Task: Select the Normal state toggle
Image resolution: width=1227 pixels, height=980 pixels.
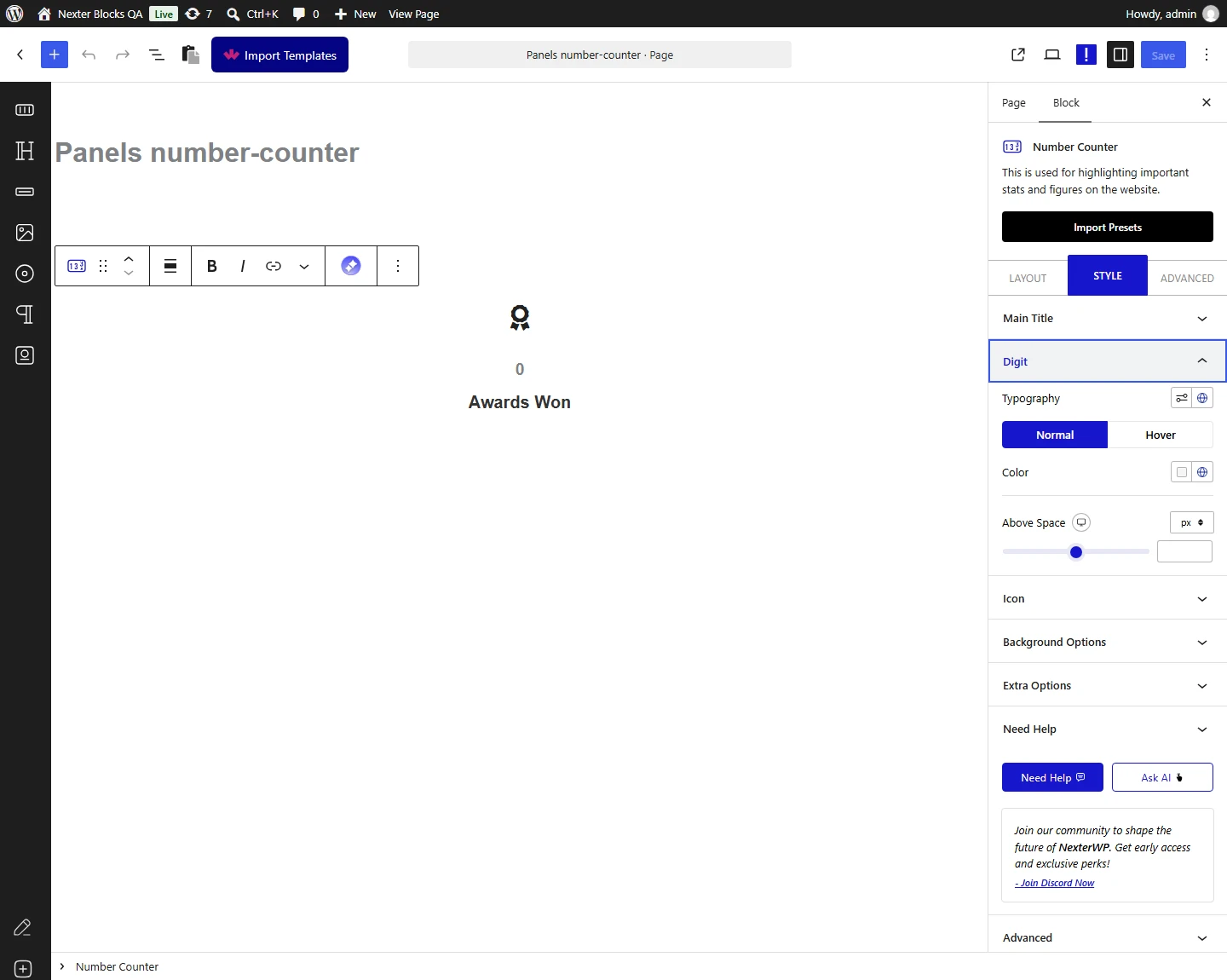Action: (x=1055, y=435)
